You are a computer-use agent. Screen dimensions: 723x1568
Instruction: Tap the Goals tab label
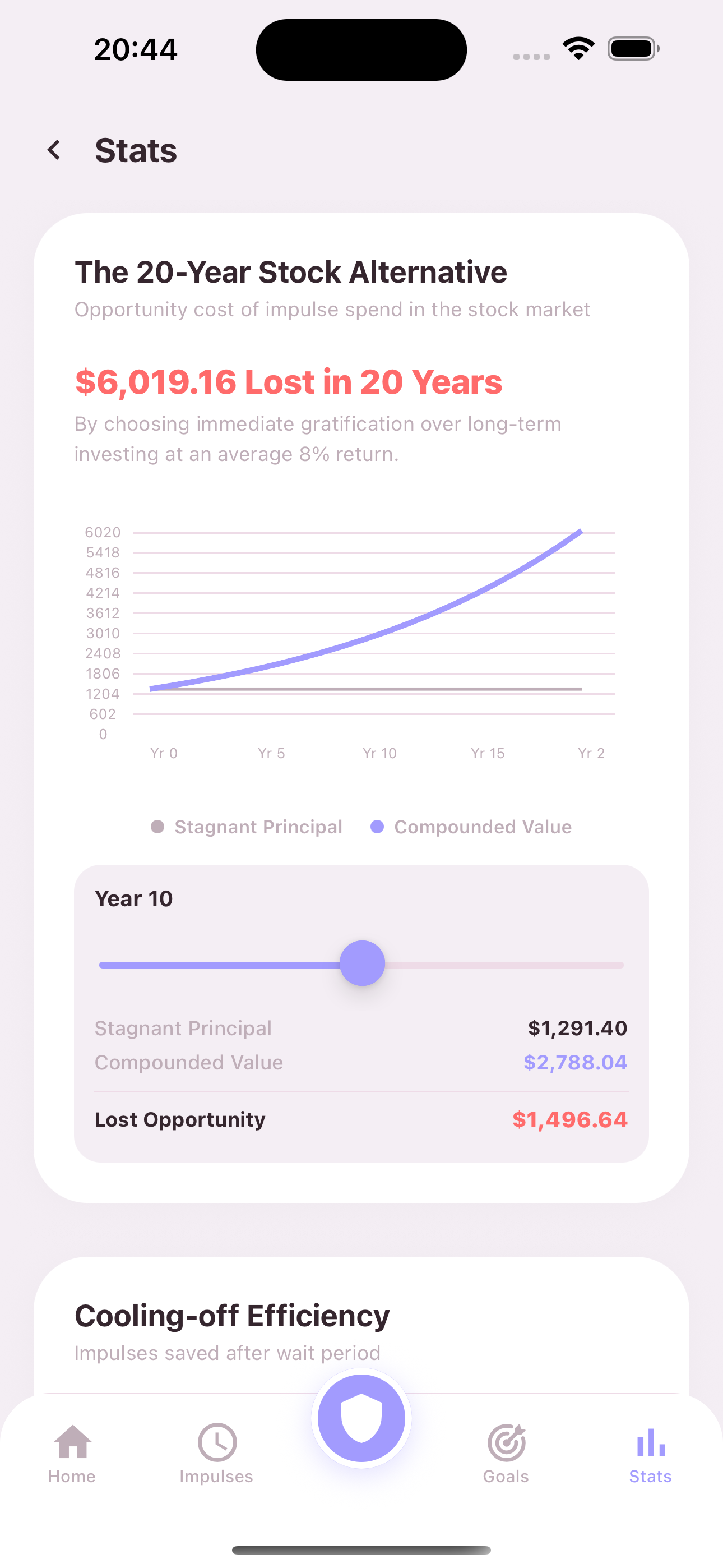[x=506, y=1477]
